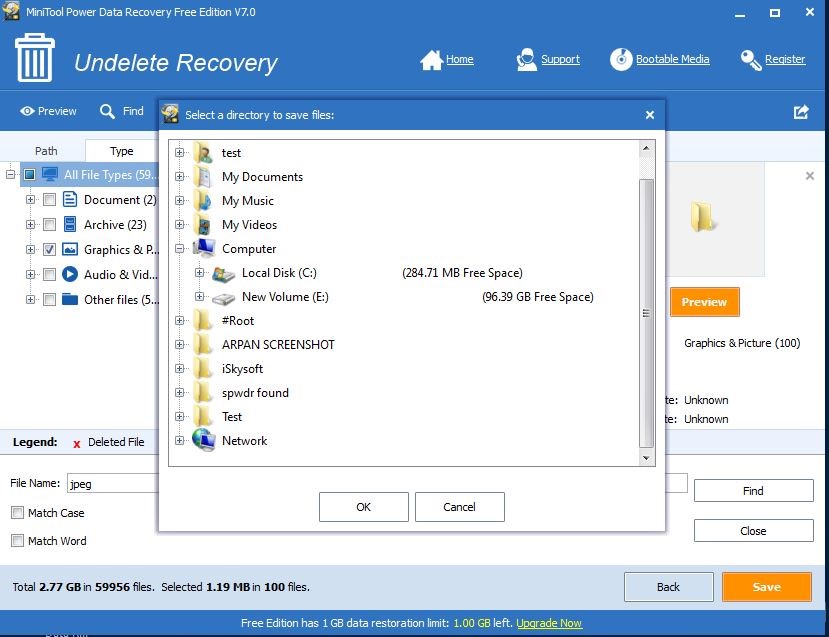The image size is (829, 637).
Task: Click the Back button
Action: (x=668, y=587)
